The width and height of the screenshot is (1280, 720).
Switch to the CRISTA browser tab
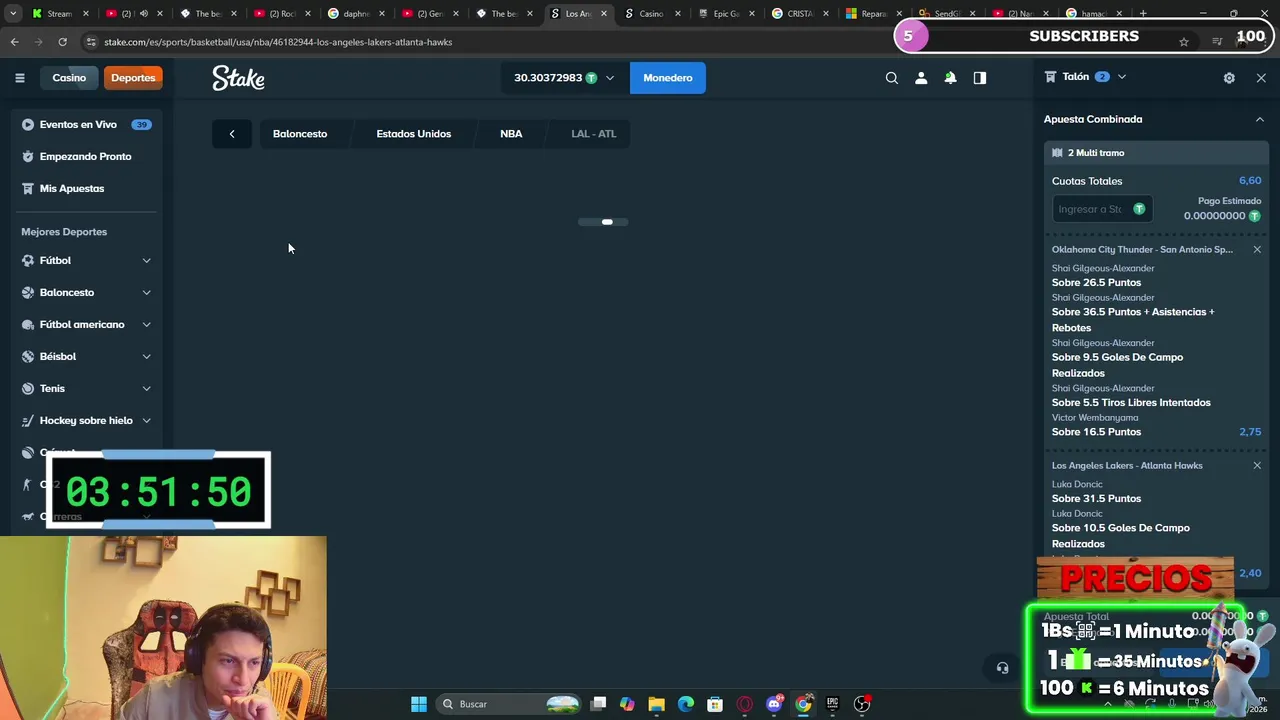tap(800, 14)
